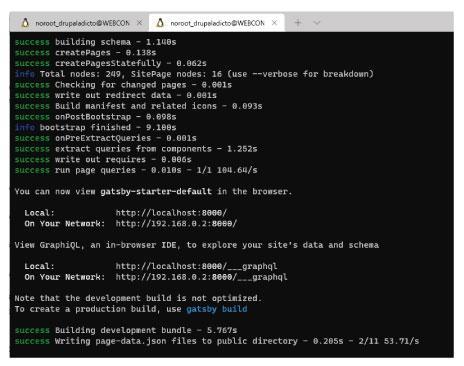Click 'Writing page-data.json files' line

click(x=217, y=341)
